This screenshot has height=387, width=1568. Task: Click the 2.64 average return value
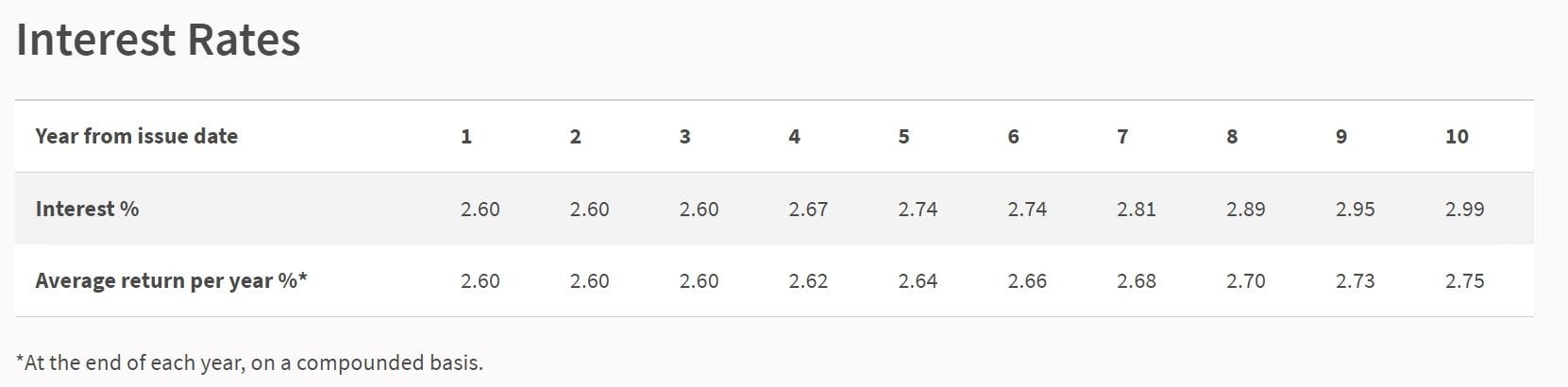(918, 281)
